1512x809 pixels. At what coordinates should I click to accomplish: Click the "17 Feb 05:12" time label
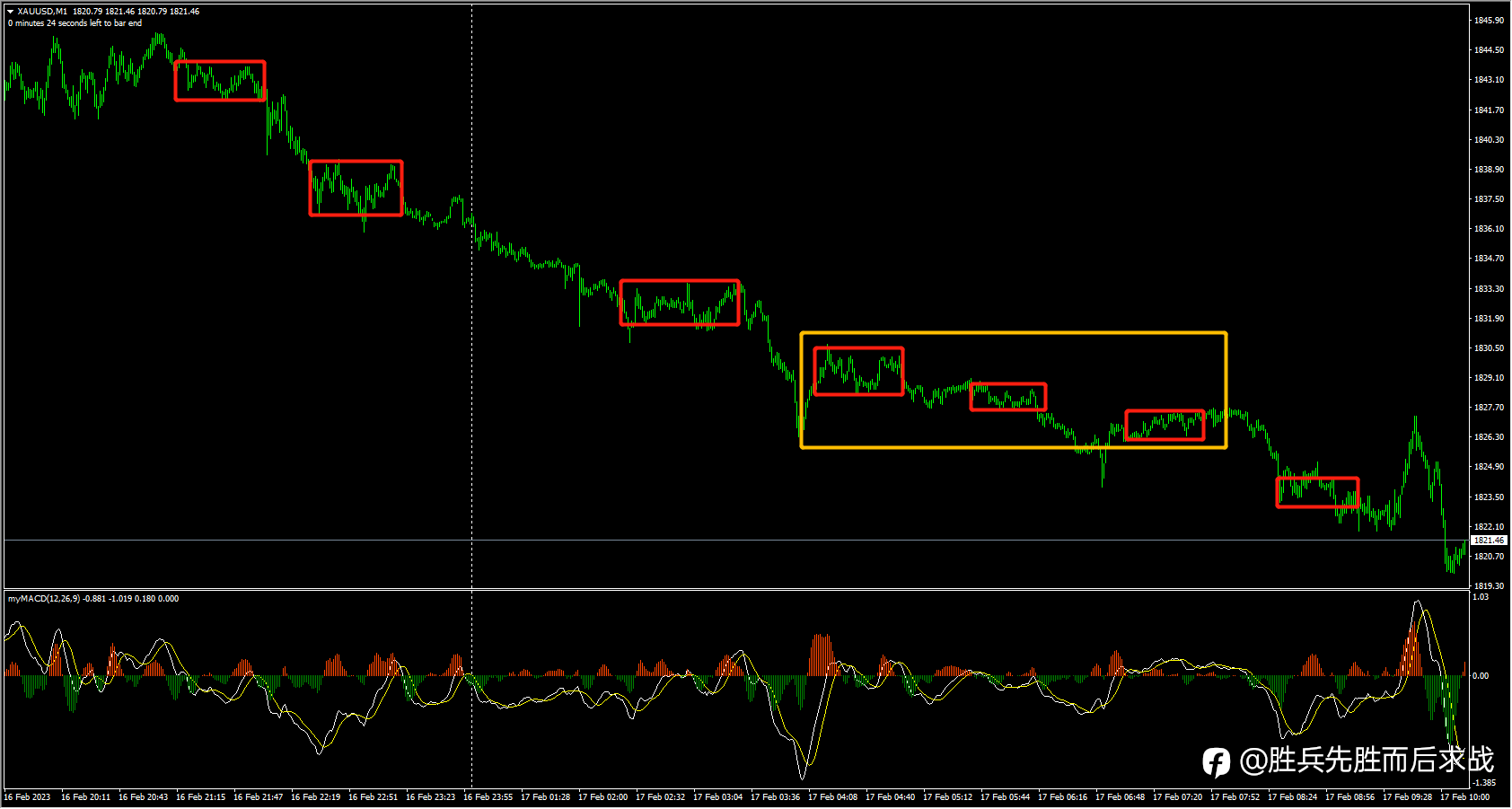(x=947, y=797)
